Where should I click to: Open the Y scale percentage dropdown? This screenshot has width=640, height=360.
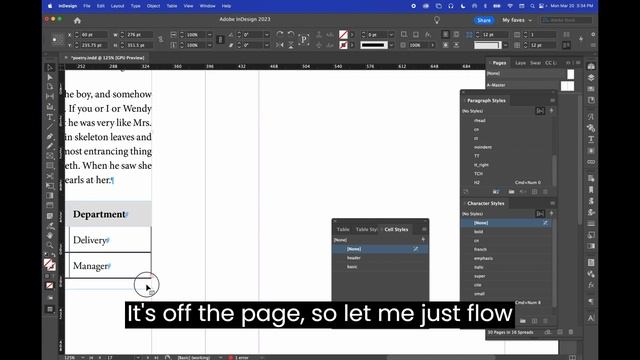click(x=209, y=45)
